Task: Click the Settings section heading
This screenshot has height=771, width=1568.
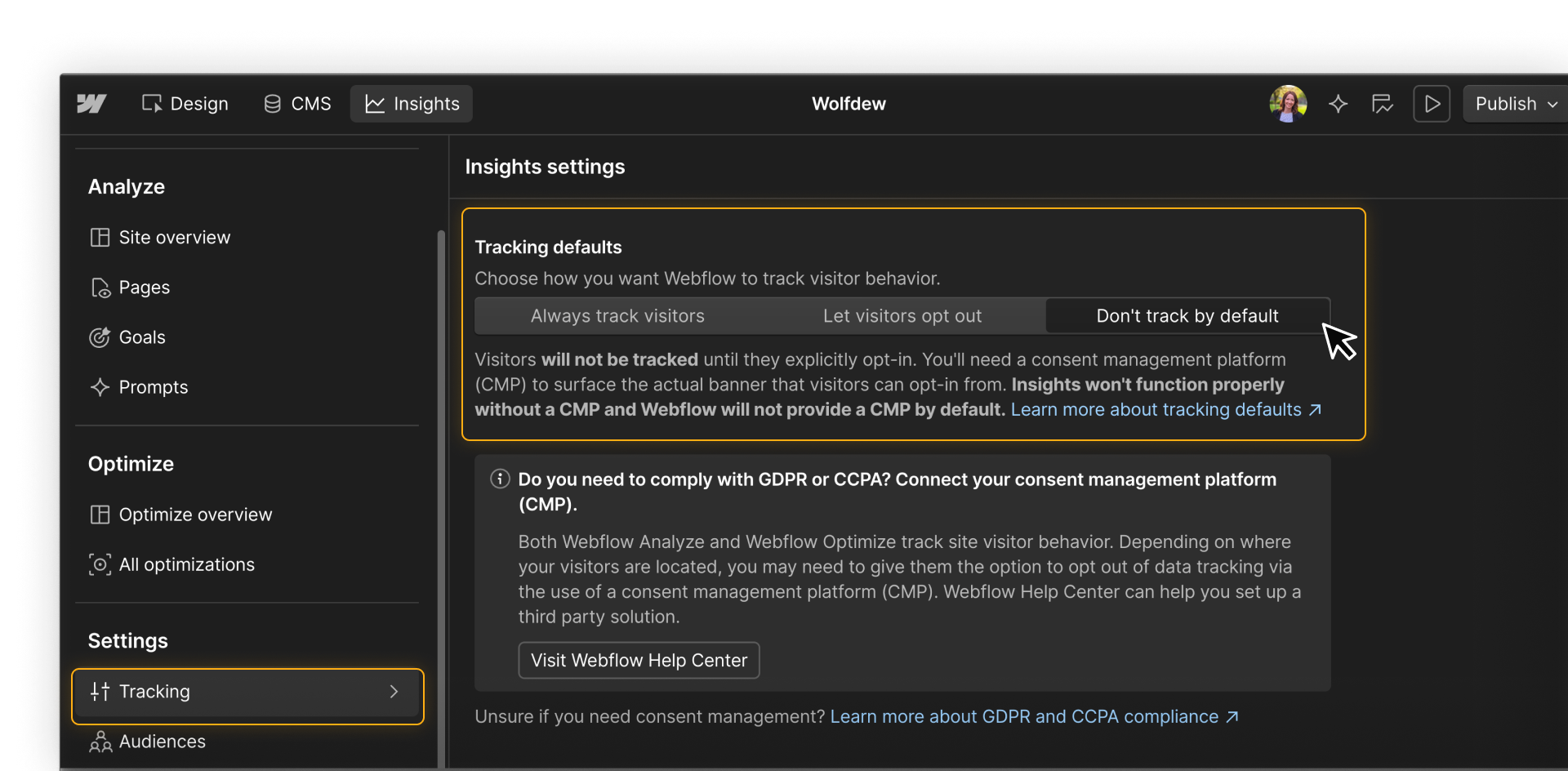Action: (128, 641)
